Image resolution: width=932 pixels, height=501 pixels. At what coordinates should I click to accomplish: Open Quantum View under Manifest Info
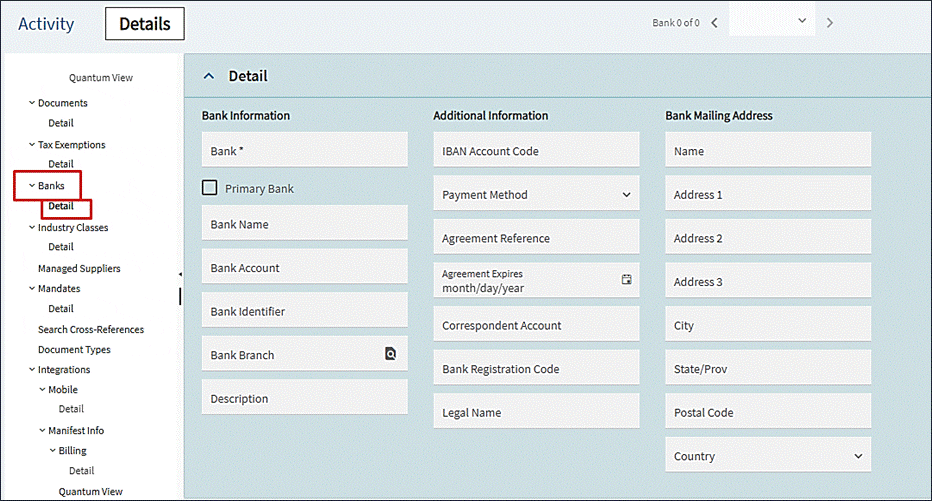coord(90,491)
